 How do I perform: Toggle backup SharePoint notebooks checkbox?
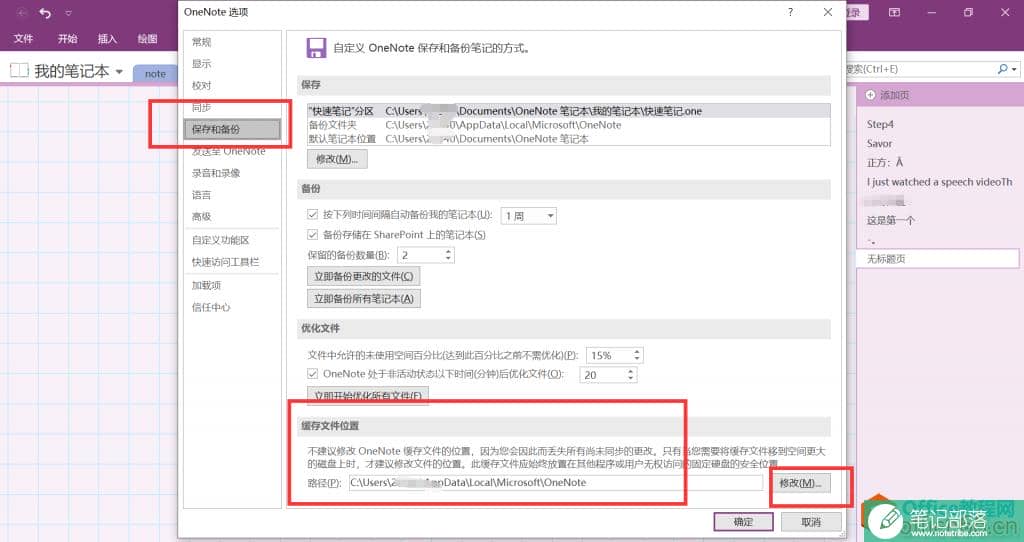[x=312, y=234]
